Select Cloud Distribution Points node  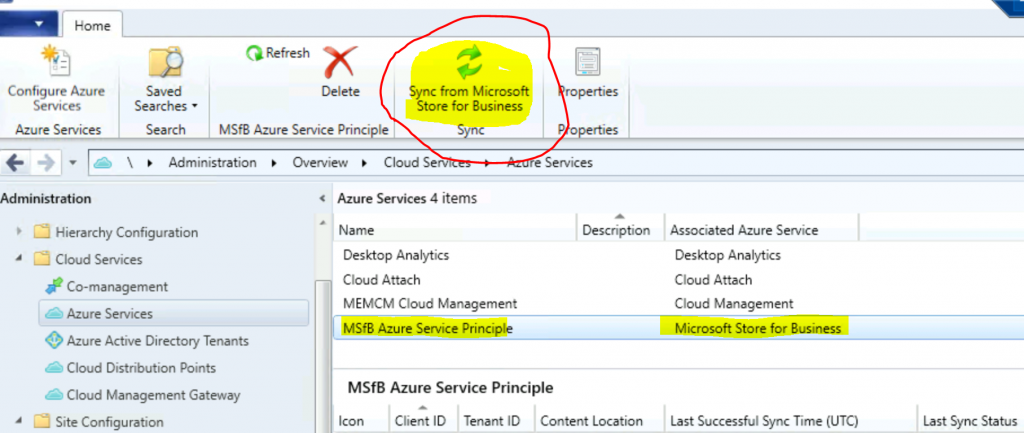(x=131, y=368)
